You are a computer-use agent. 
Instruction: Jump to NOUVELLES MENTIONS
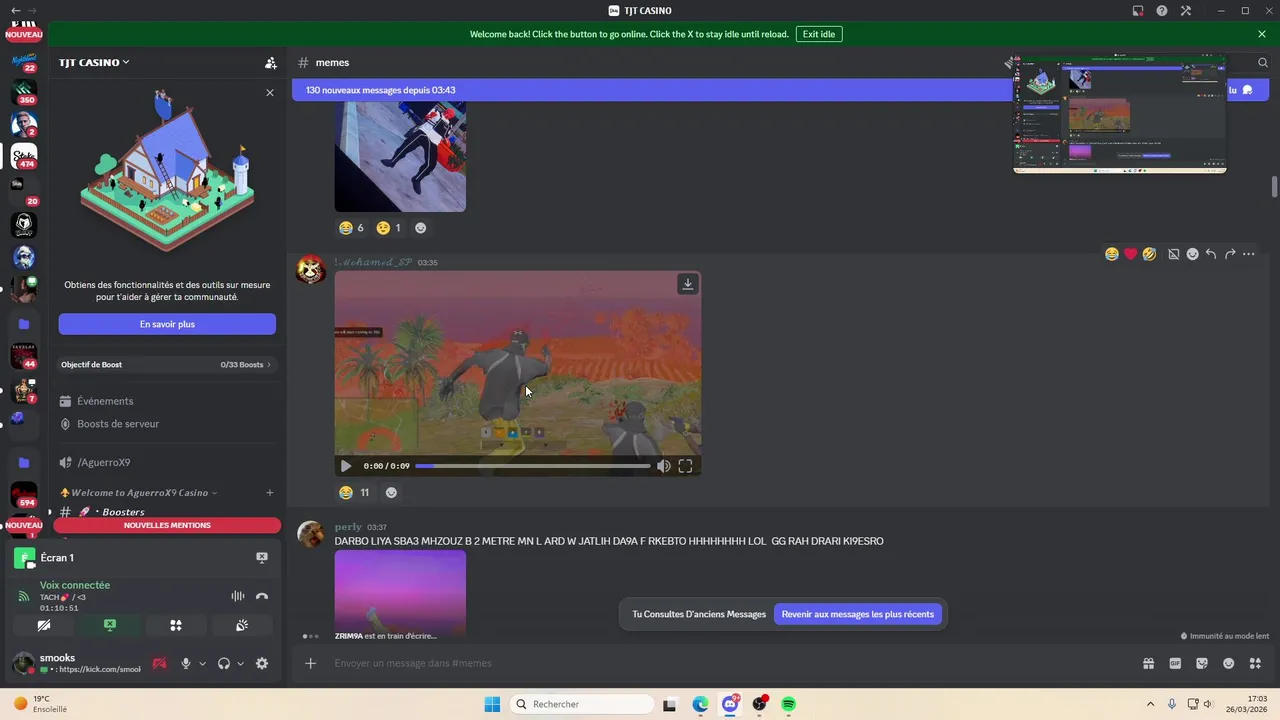coord(167,525)
